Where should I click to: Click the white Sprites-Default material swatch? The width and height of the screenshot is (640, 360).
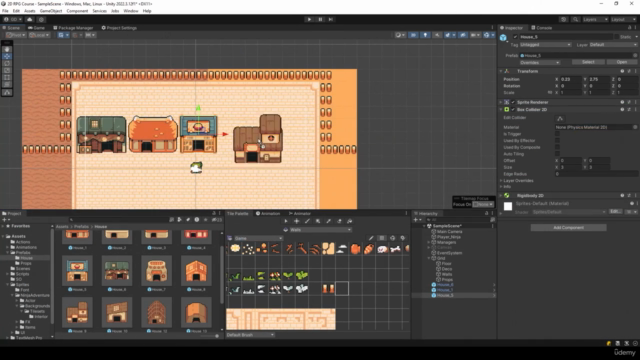(x=508, y=207)
